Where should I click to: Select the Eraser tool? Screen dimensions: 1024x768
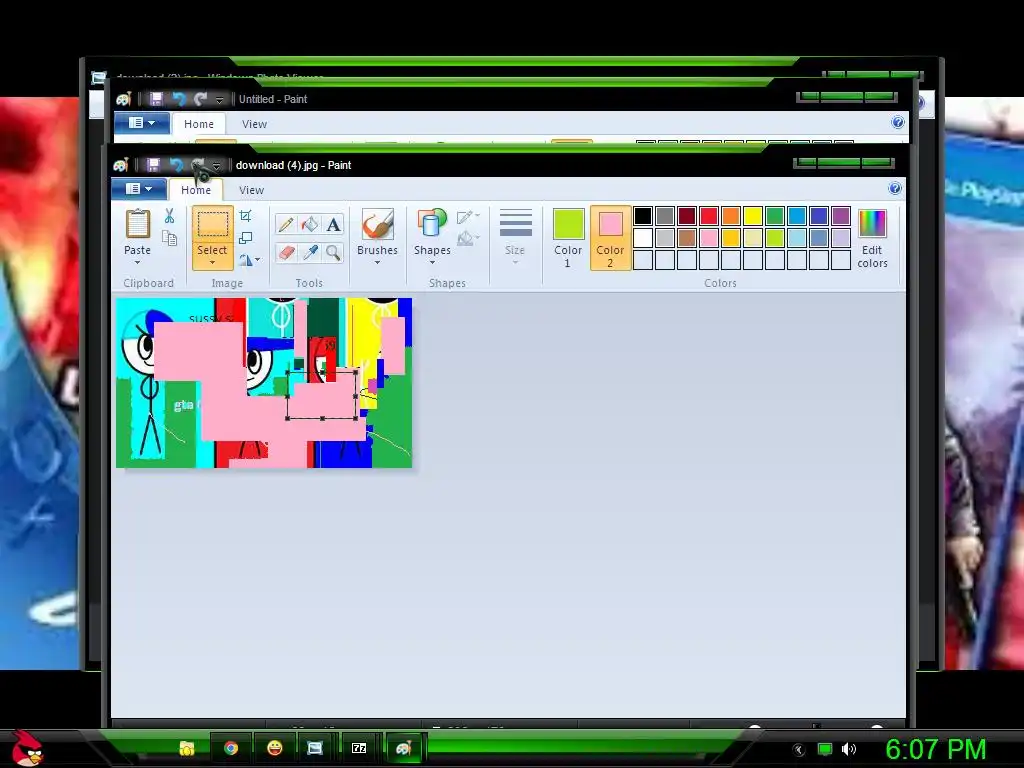pos(285,253)
